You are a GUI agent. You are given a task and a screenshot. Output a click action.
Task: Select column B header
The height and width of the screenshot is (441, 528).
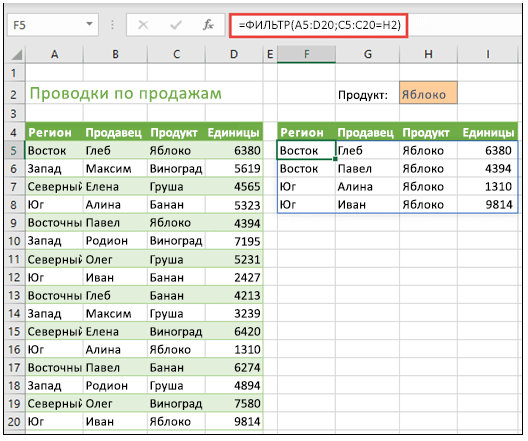click(x=115, y=54)
